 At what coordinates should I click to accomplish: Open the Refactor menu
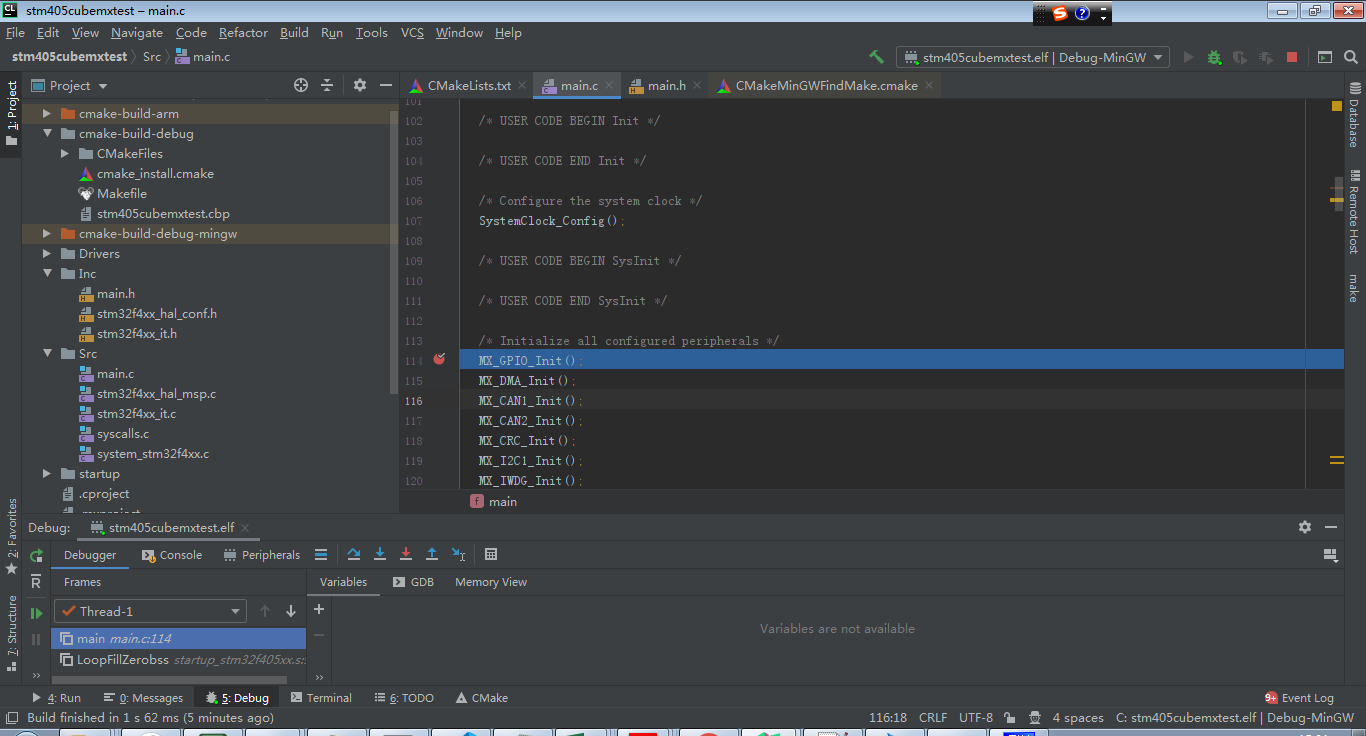243,32
